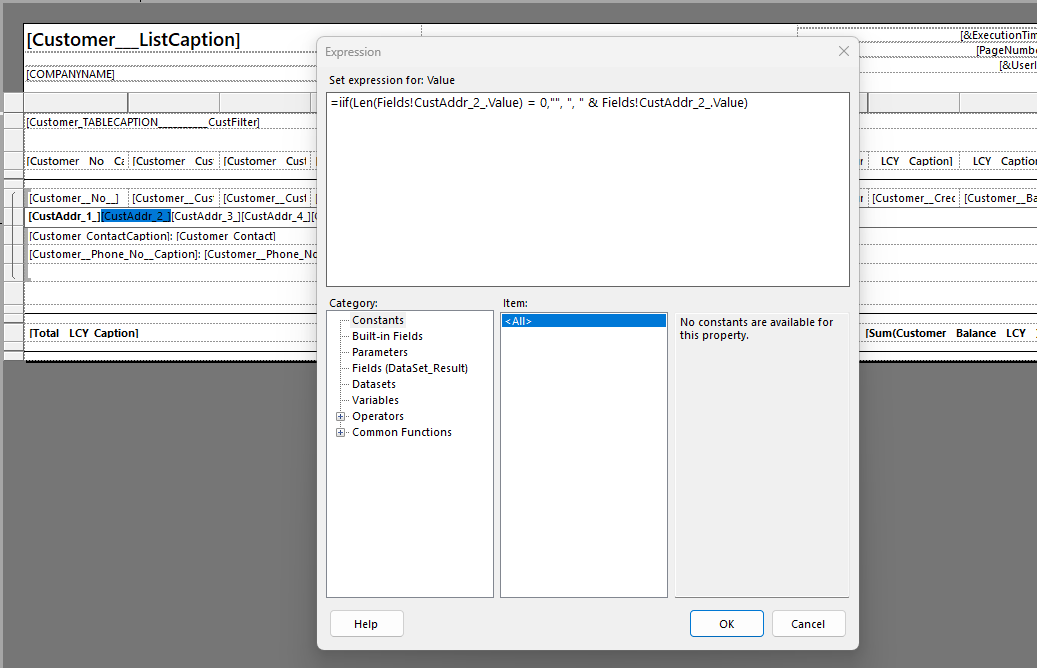
Task: Select the Variables category
Action: coord(374,399)
